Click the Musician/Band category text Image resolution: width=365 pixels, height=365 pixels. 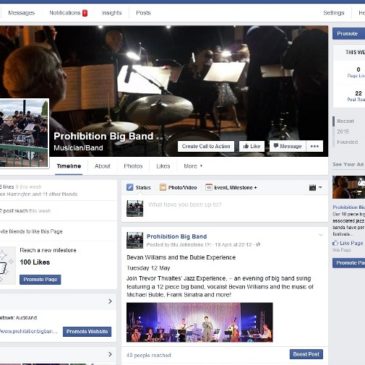pyautogui.click(x=78, y=148)
